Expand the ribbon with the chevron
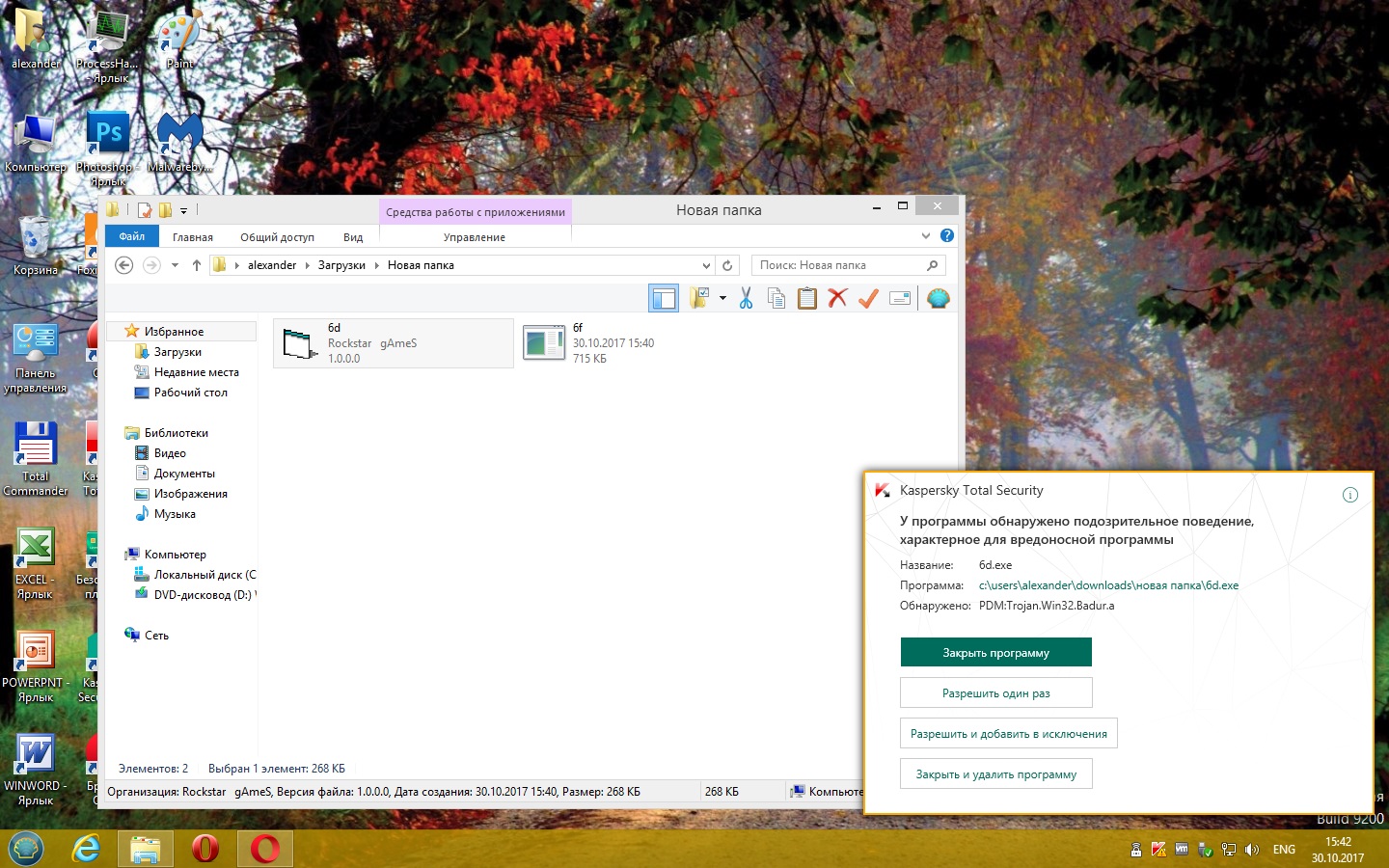 [926, 235]
